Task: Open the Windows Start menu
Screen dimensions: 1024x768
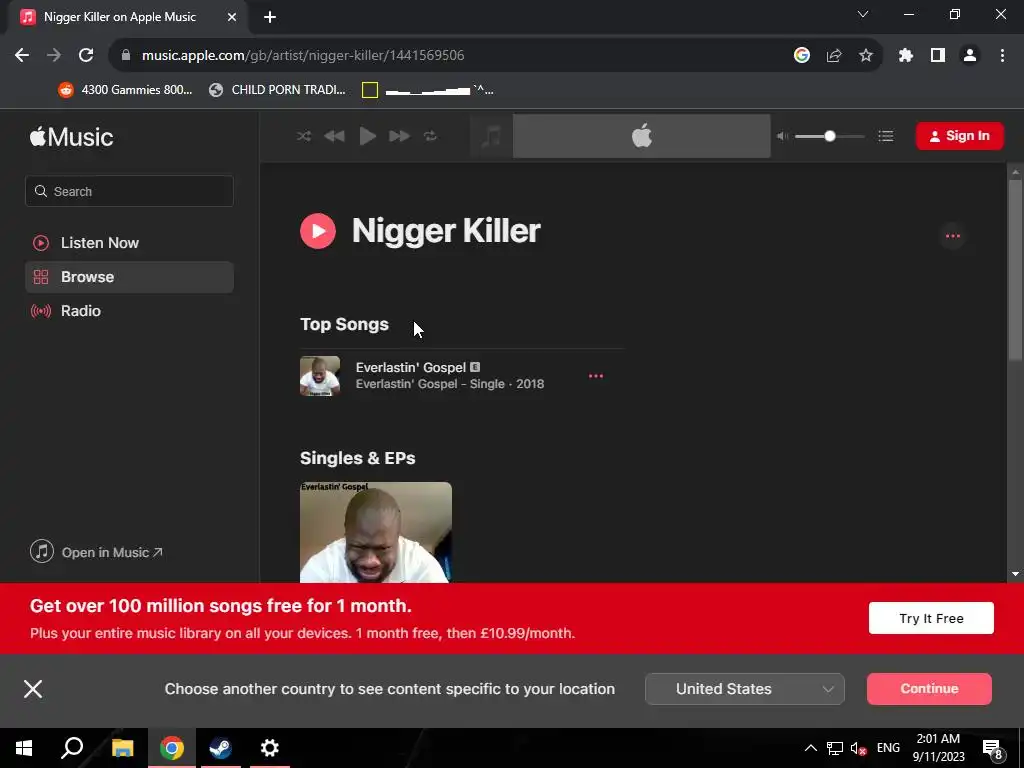Action: click(24, 748)
